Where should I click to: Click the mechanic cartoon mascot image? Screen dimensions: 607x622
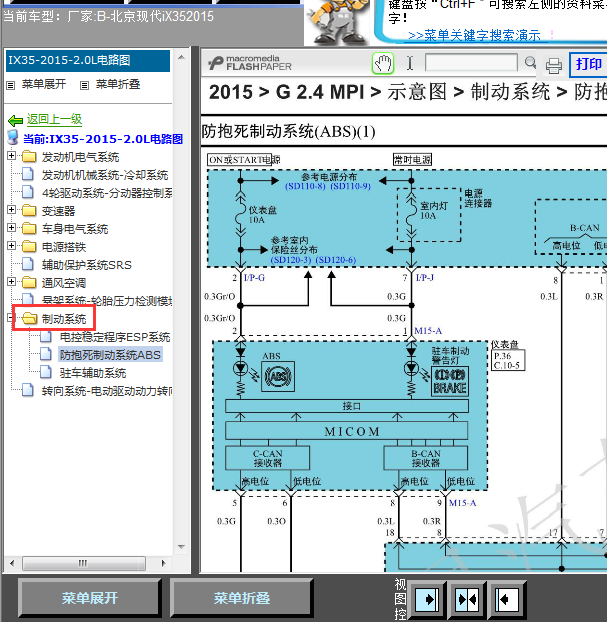coord(339,21)
